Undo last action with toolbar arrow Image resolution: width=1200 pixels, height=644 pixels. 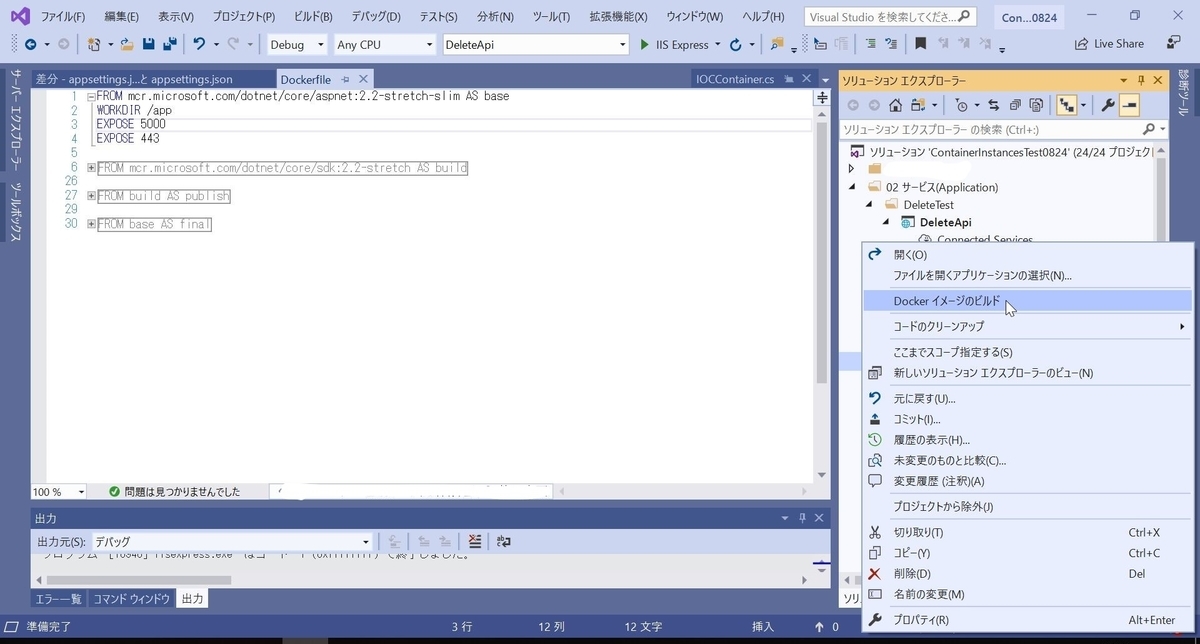[199, 44]
